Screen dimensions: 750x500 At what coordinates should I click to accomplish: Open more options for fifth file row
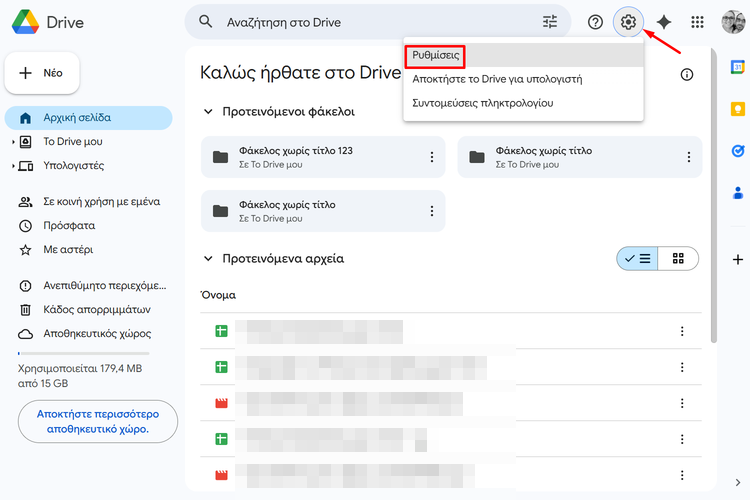pos(682,475)
